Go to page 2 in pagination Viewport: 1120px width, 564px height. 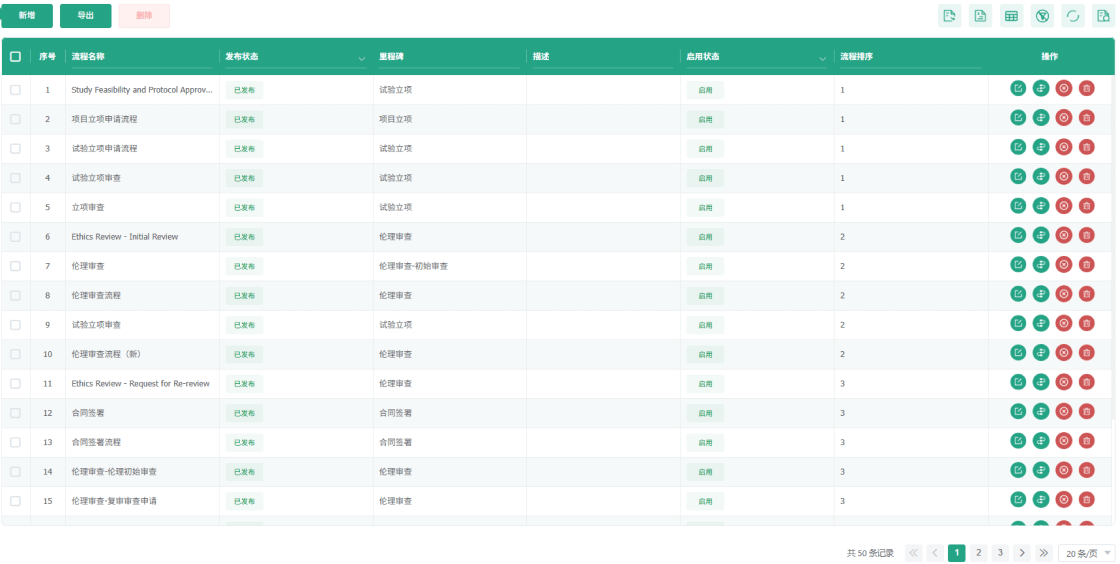tap(978, 553)
